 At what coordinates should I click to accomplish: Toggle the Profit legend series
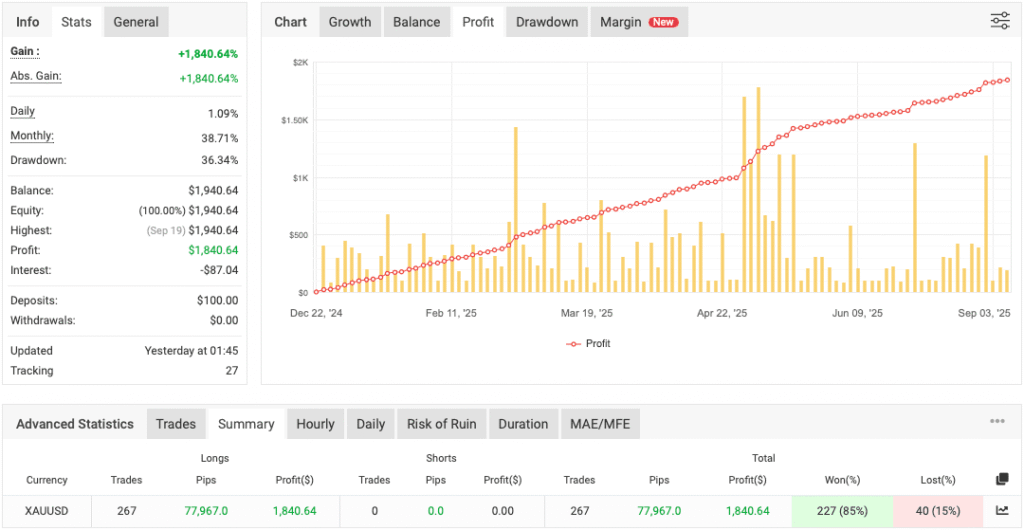[x=588, y=343]
